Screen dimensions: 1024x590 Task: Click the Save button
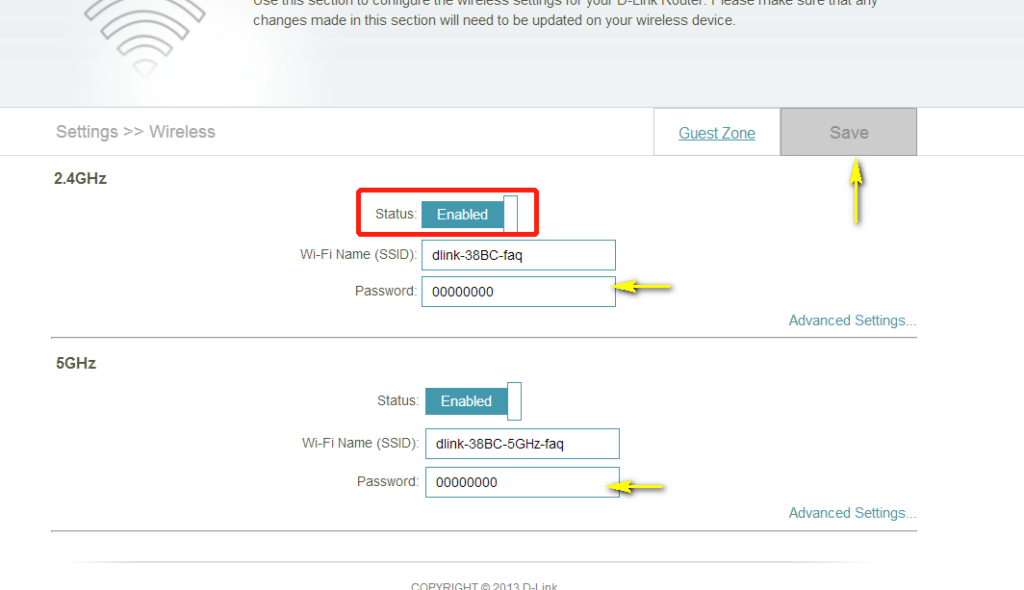[x=848, y=132]
